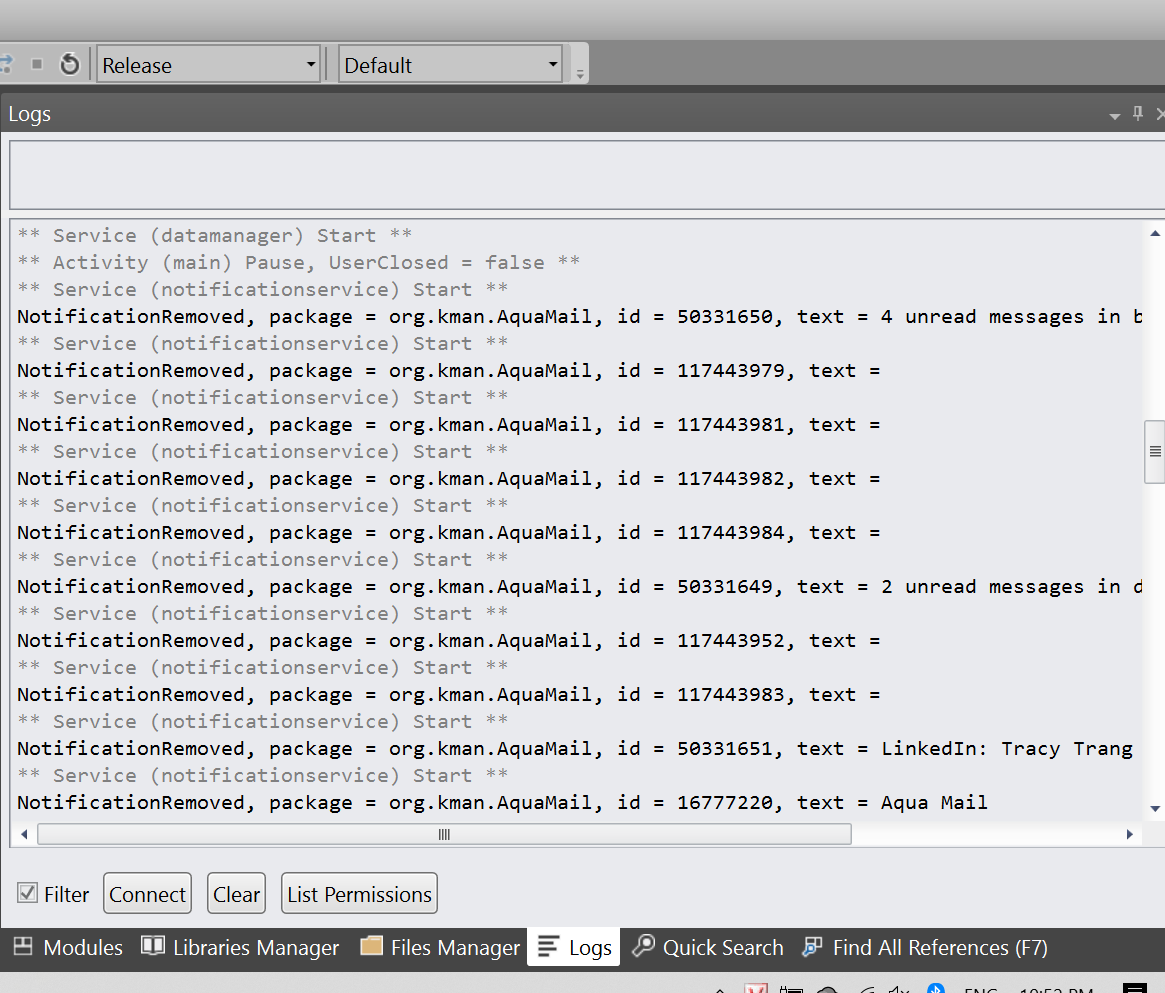Open the Files Manager tab

440,947
